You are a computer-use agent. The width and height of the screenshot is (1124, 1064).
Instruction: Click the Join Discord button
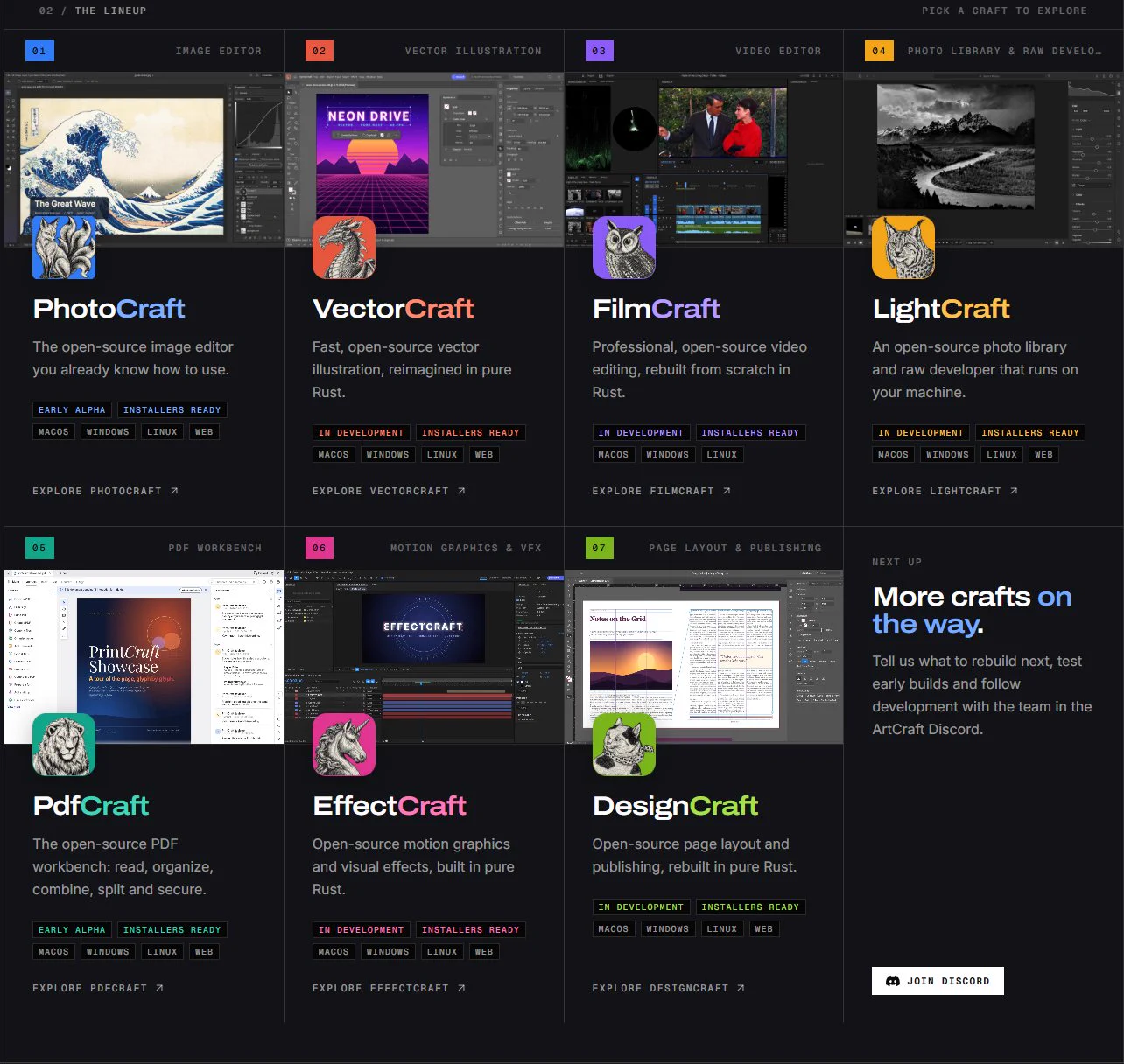click(x=938, y=981)
